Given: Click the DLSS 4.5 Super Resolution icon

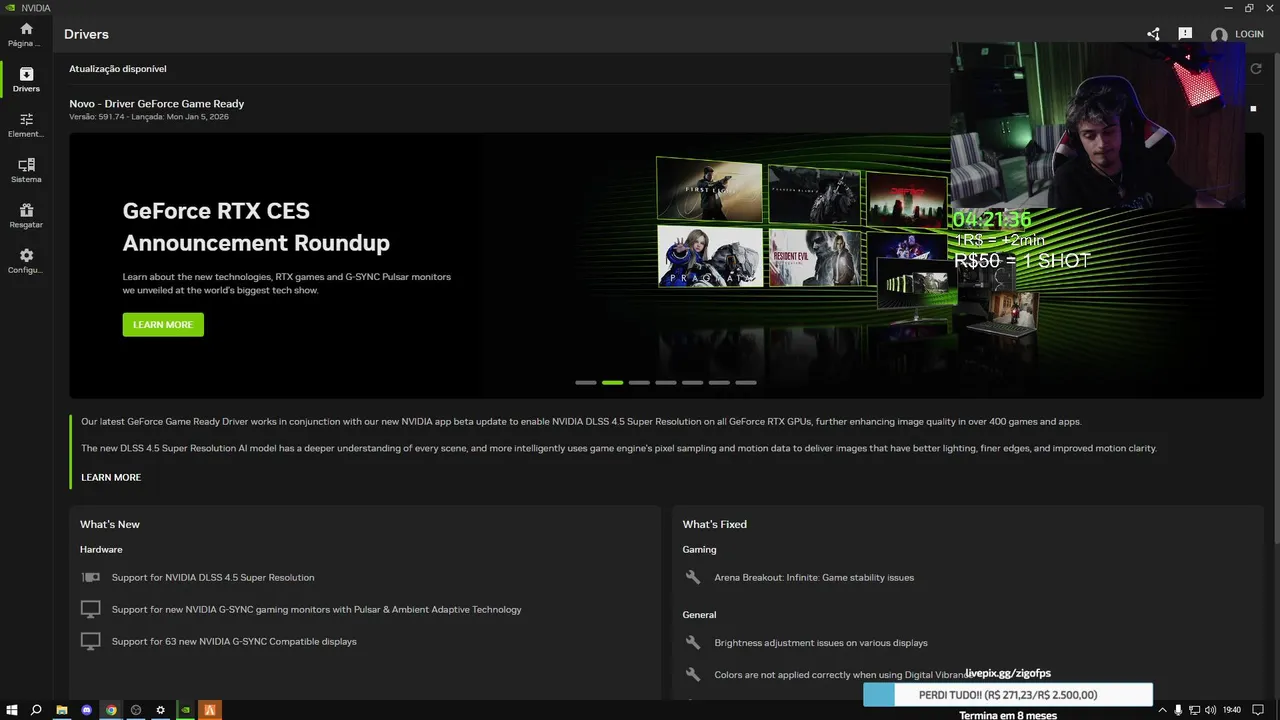Looking at the screenshot, I should (91, 577).
